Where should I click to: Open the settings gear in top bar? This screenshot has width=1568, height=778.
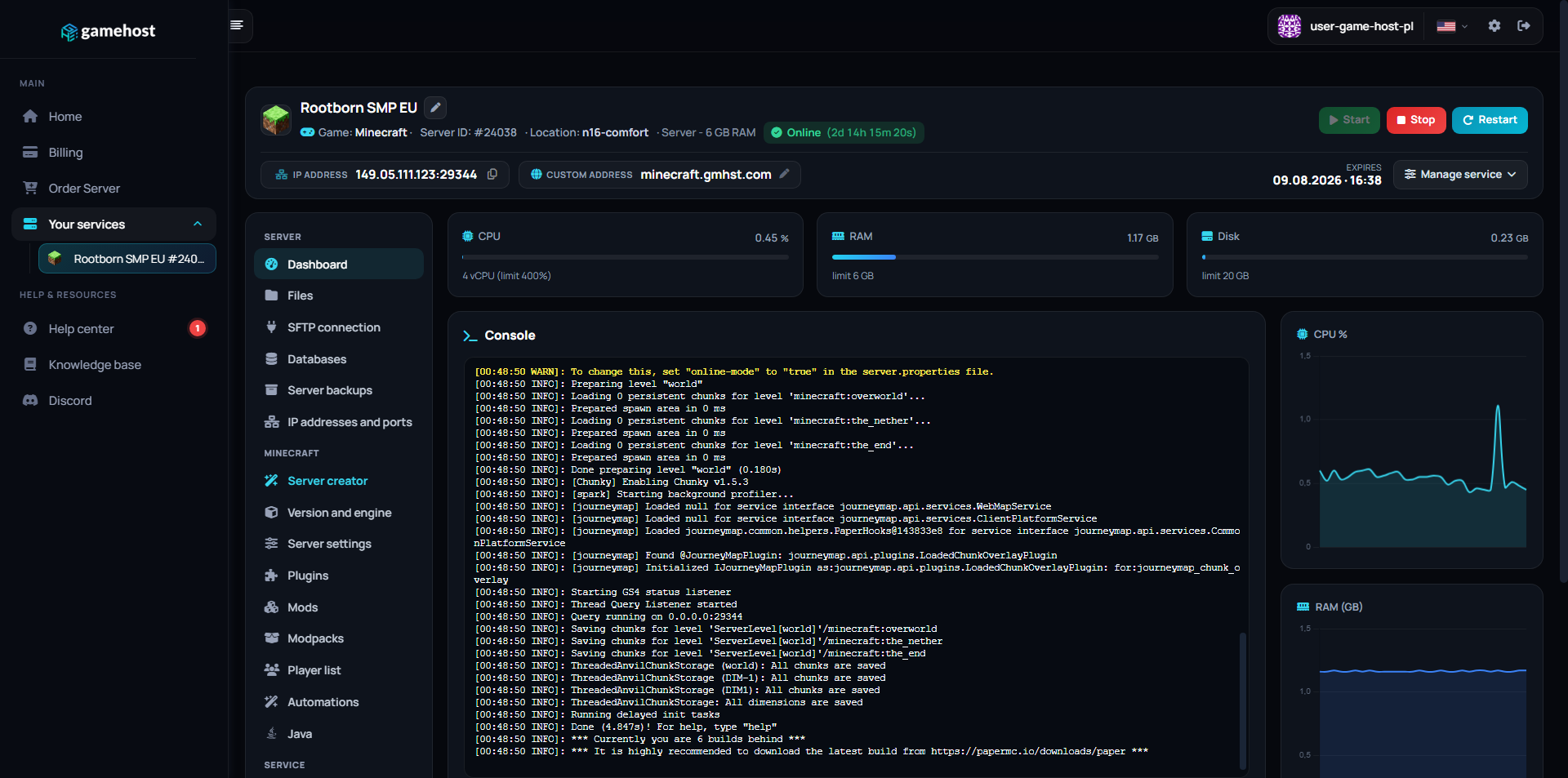(x=1494, y=26)
